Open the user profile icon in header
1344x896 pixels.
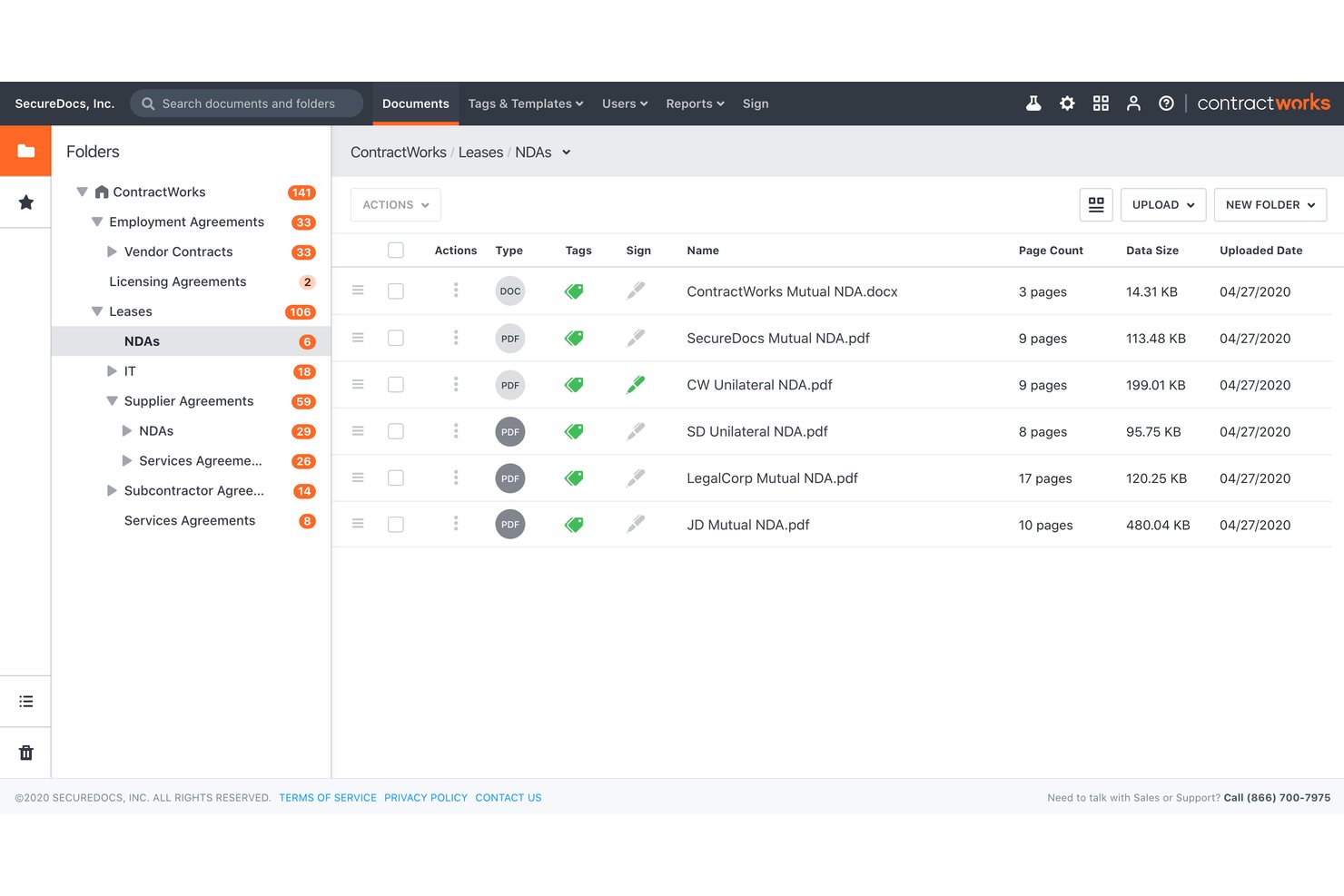pyautogui.click(x=1133, y=103)
